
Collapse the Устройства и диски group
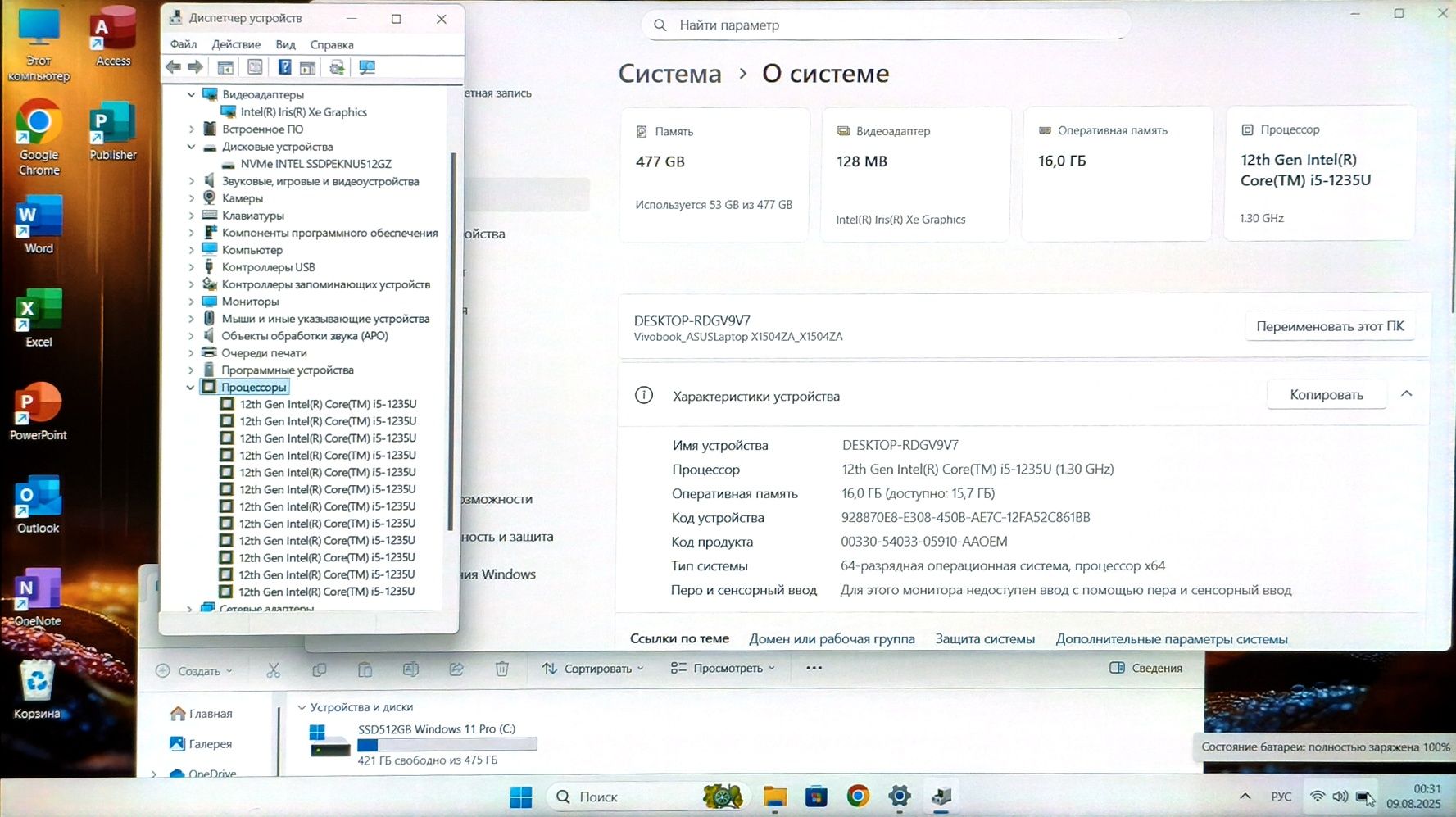(x=302, y=707)
